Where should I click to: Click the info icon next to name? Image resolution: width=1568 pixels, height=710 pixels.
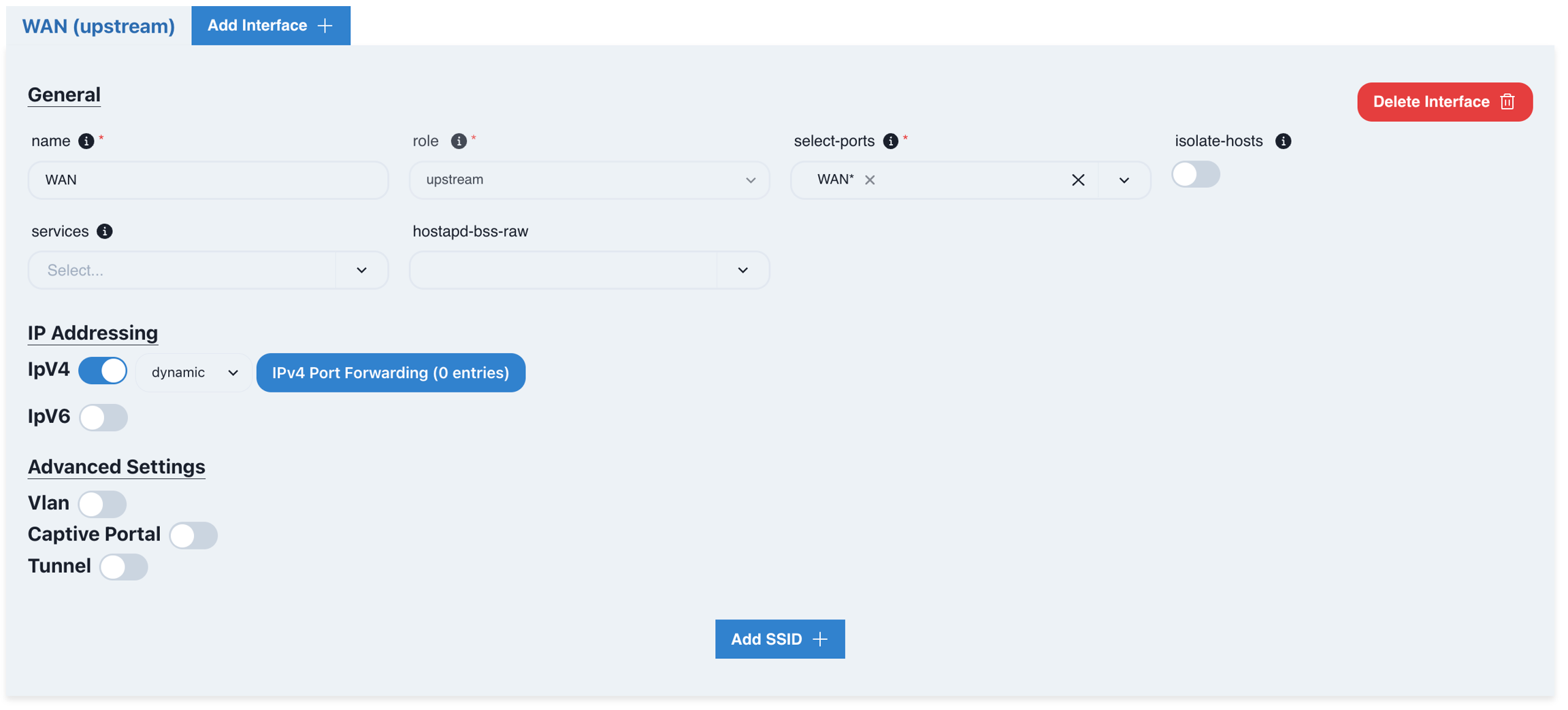[x=86, y=141]
